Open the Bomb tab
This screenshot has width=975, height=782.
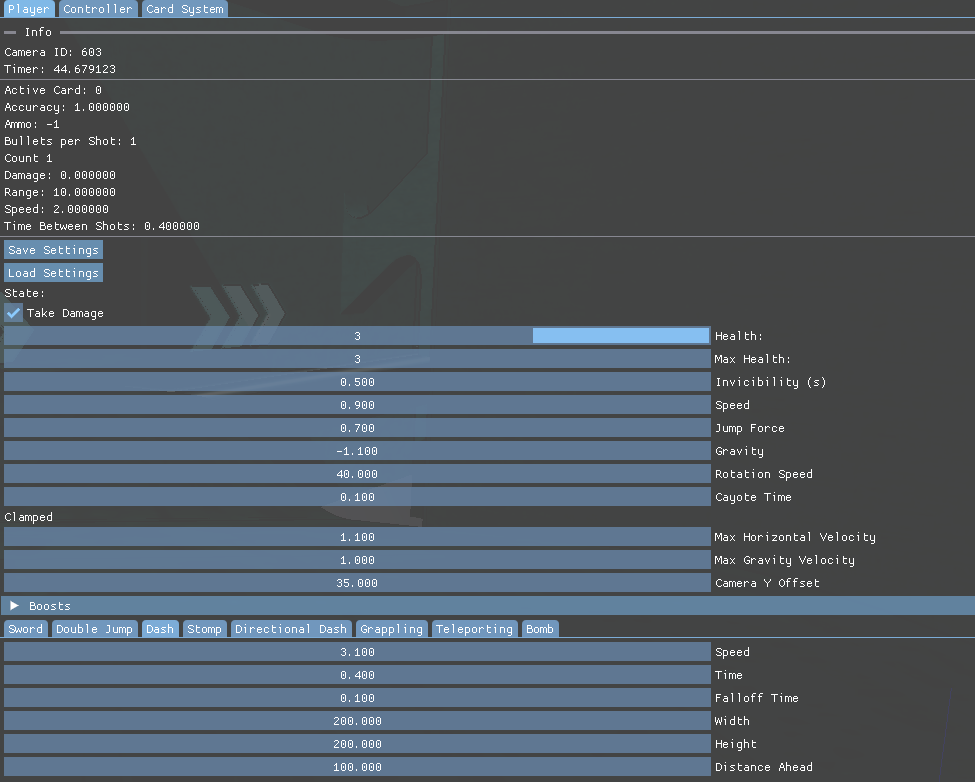[539, 629]
